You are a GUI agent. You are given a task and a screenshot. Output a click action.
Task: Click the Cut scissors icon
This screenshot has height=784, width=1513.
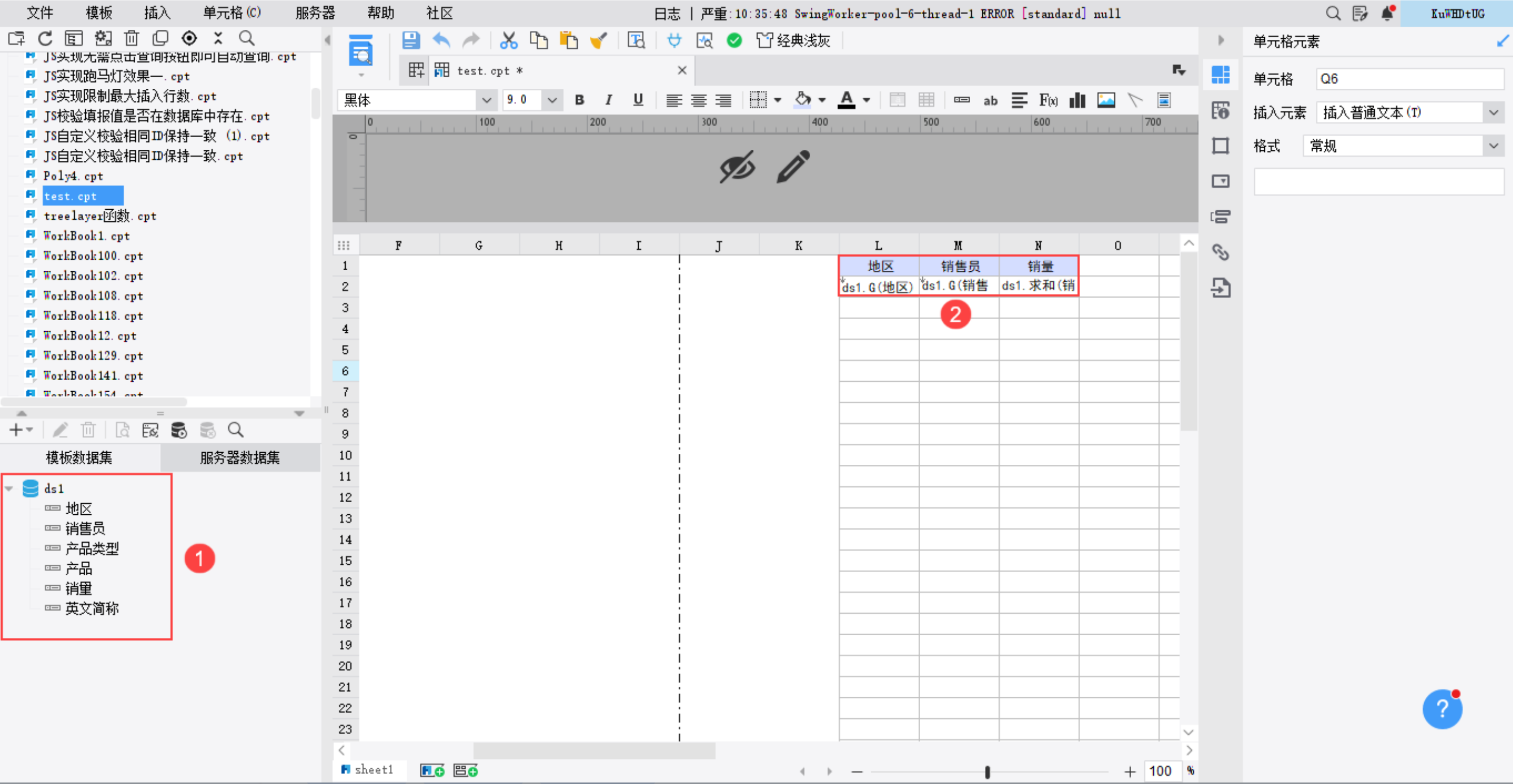(x=508, y=40)
